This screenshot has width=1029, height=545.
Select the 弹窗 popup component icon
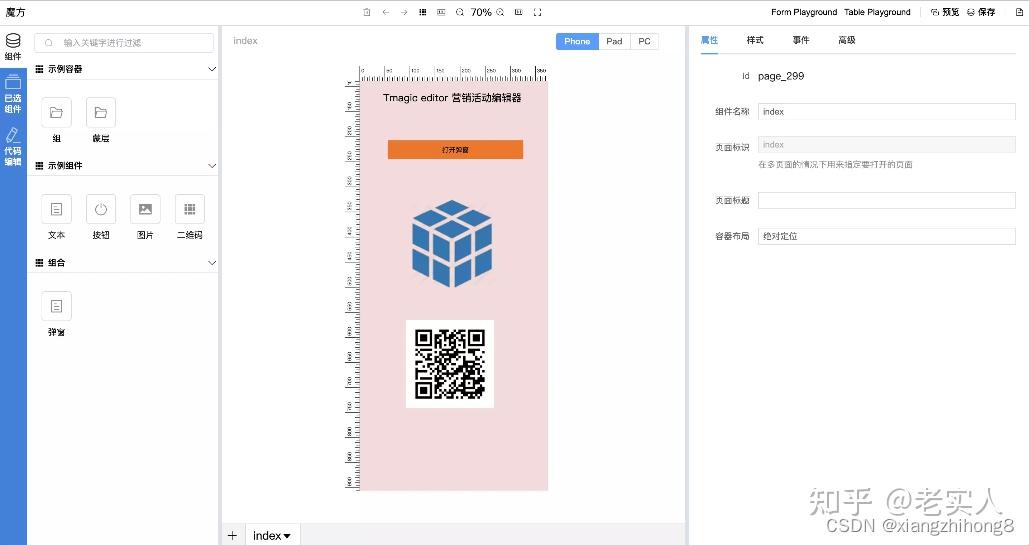pyautogui.click(x=56, y=306)
